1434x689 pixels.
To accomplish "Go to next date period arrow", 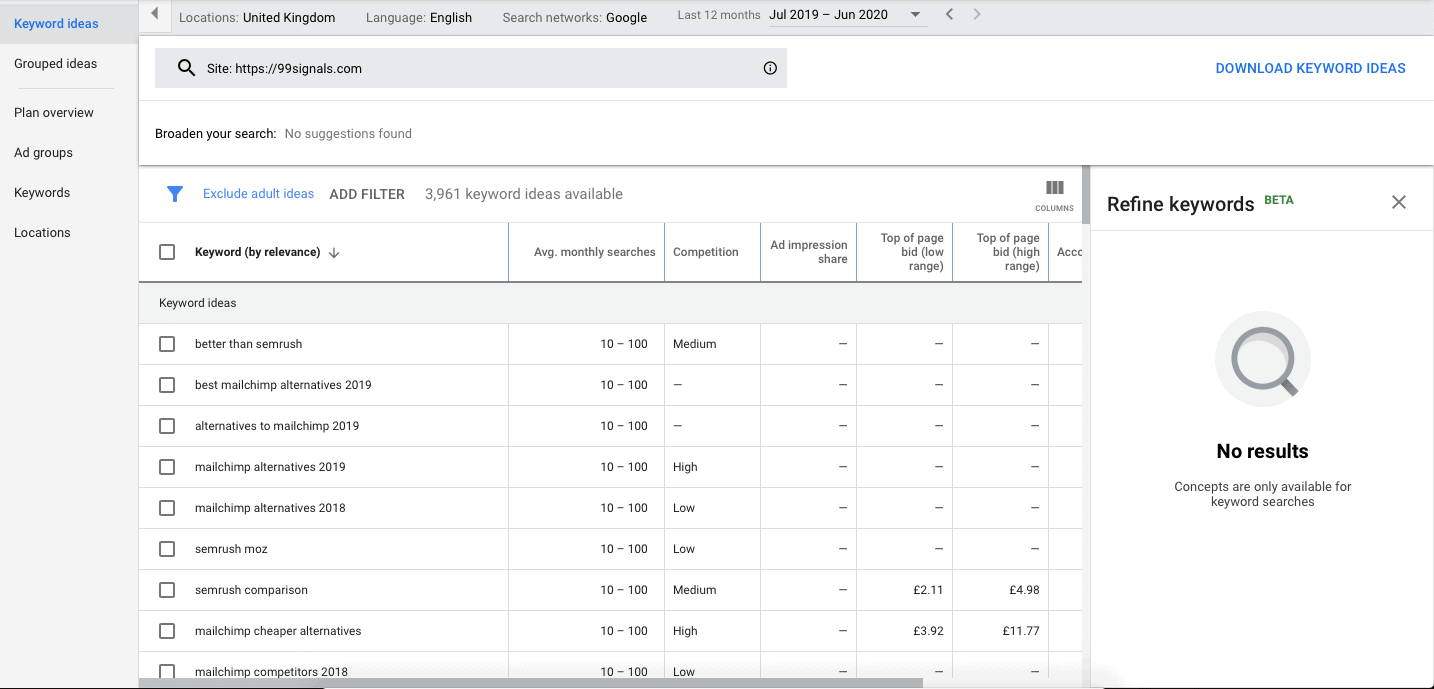I will coord(977,14).
